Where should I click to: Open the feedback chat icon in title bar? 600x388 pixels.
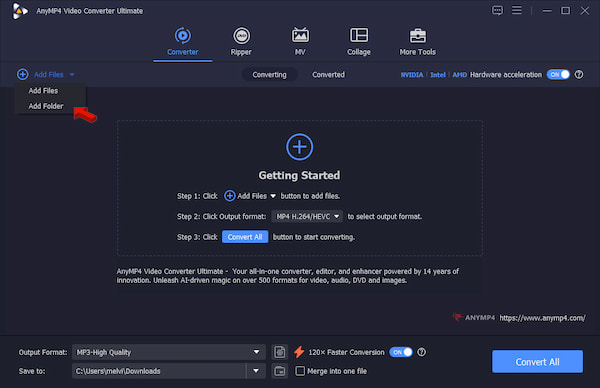(x=497, y=10)
